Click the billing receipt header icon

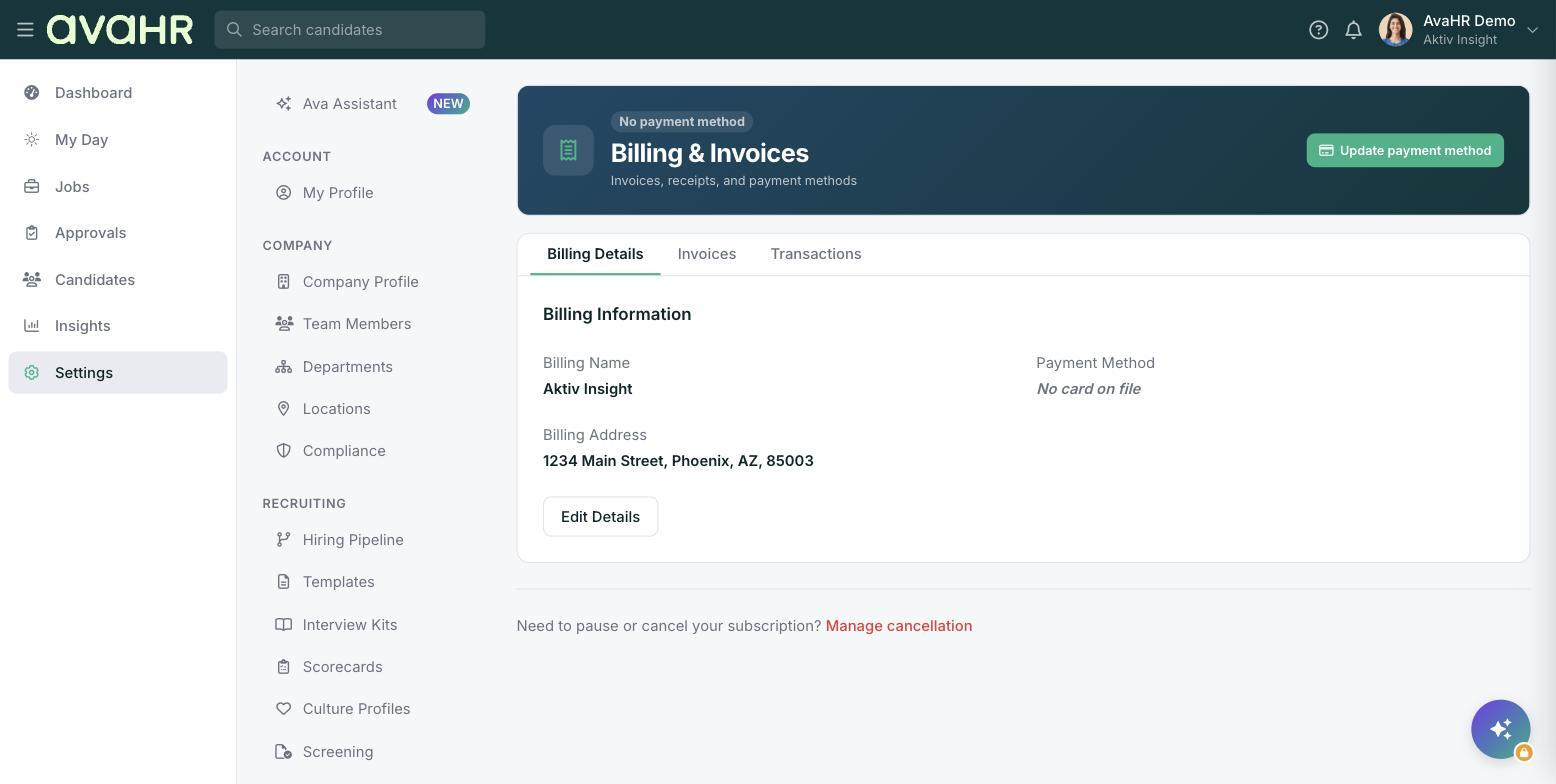[x=568, y=150]
